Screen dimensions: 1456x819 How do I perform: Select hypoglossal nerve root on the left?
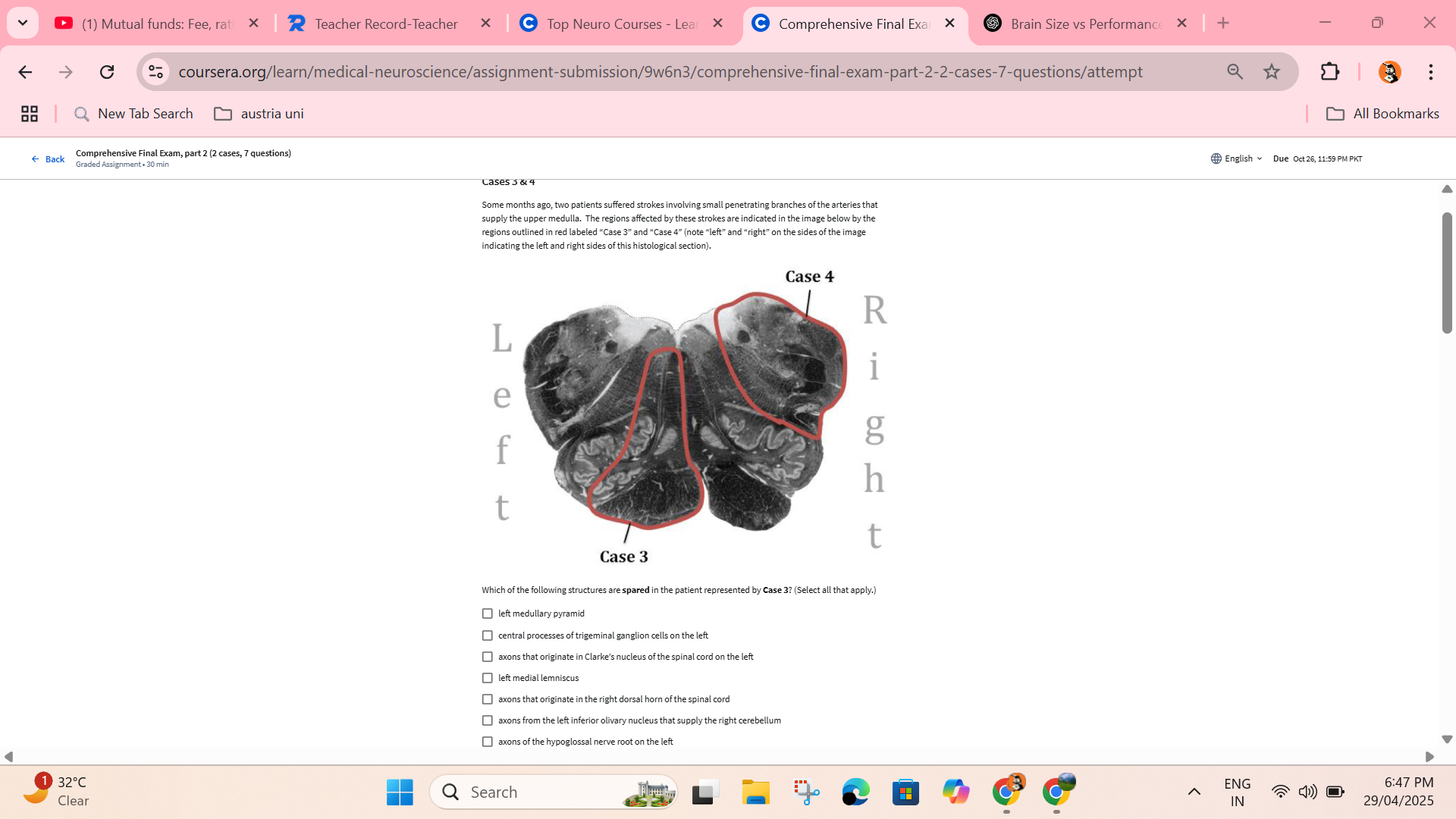(488, 742)
